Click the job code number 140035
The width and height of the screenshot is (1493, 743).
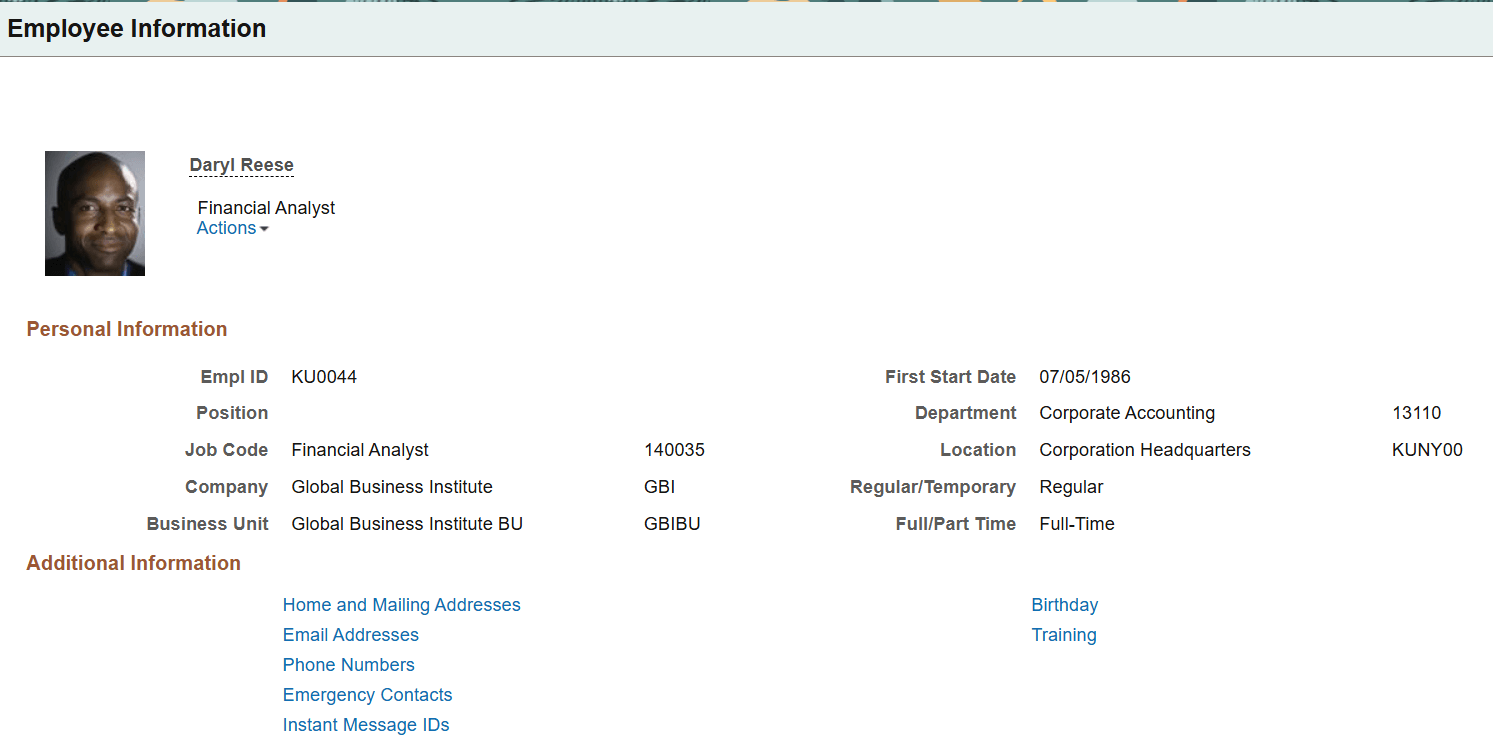674,450
